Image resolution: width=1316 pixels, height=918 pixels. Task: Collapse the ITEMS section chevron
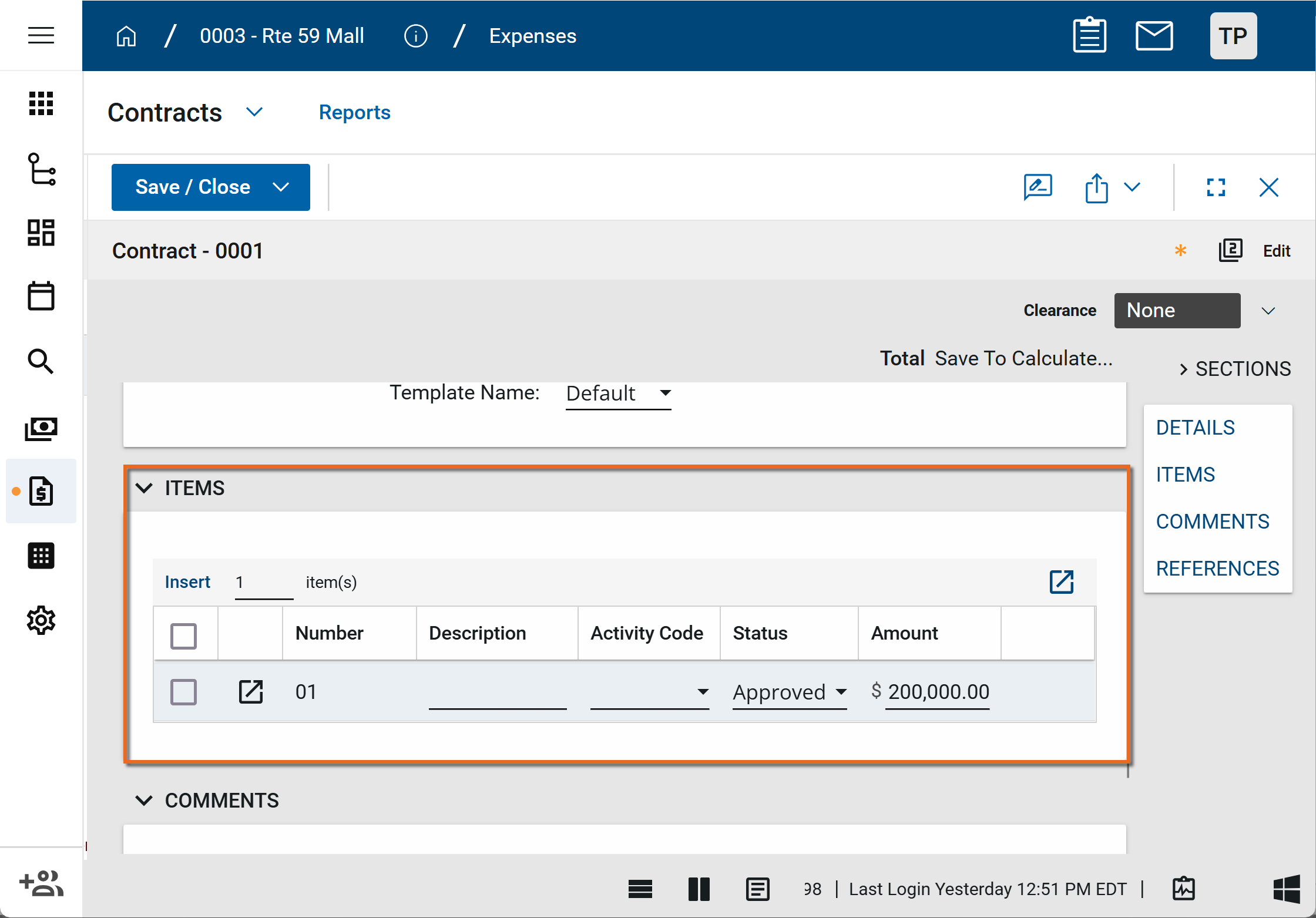pos(144,487)
